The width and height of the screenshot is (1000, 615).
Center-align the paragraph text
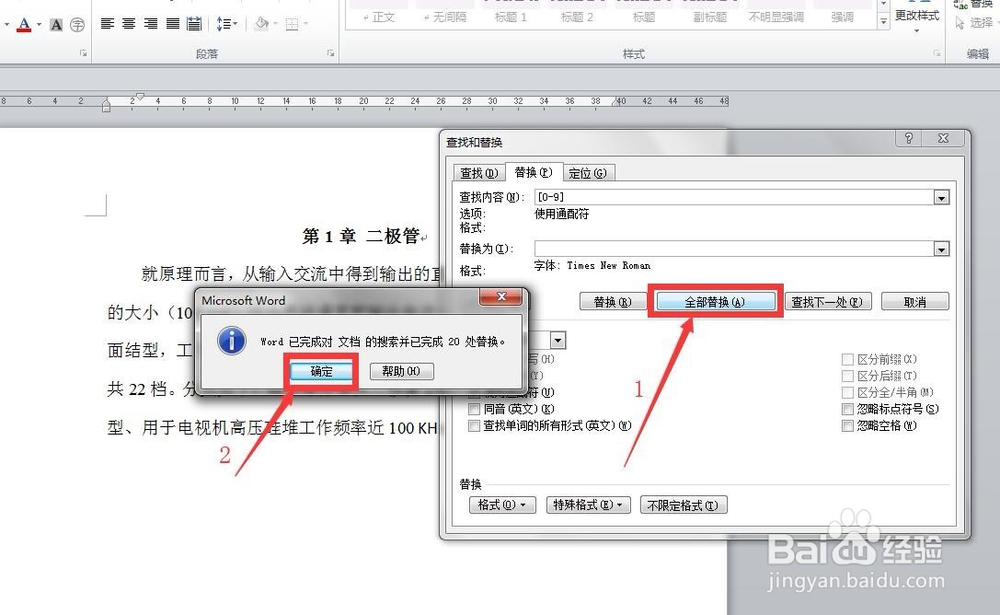(x=129, y=24)
